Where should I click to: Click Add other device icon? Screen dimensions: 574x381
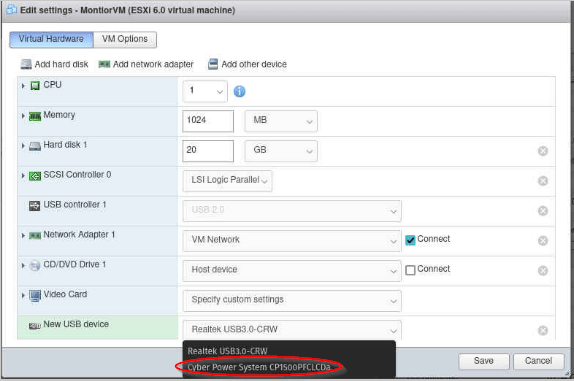click(x=213, y=64)
